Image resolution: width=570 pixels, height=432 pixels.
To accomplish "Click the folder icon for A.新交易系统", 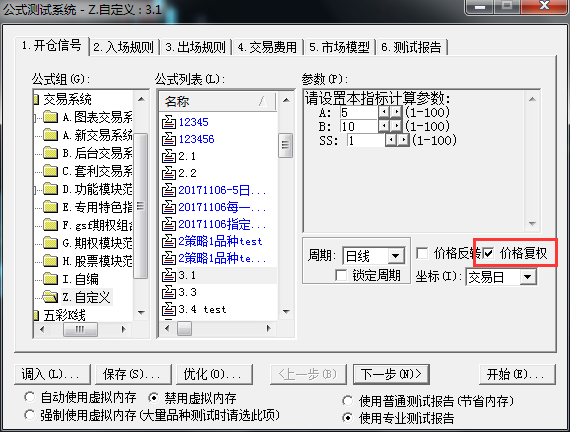I will tap(51, 135).
